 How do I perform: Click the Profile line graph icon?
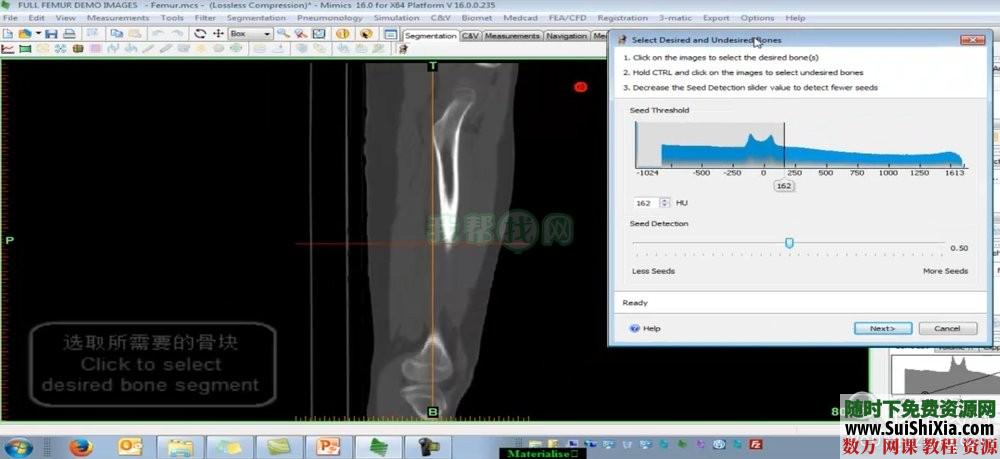pos(8,48)
